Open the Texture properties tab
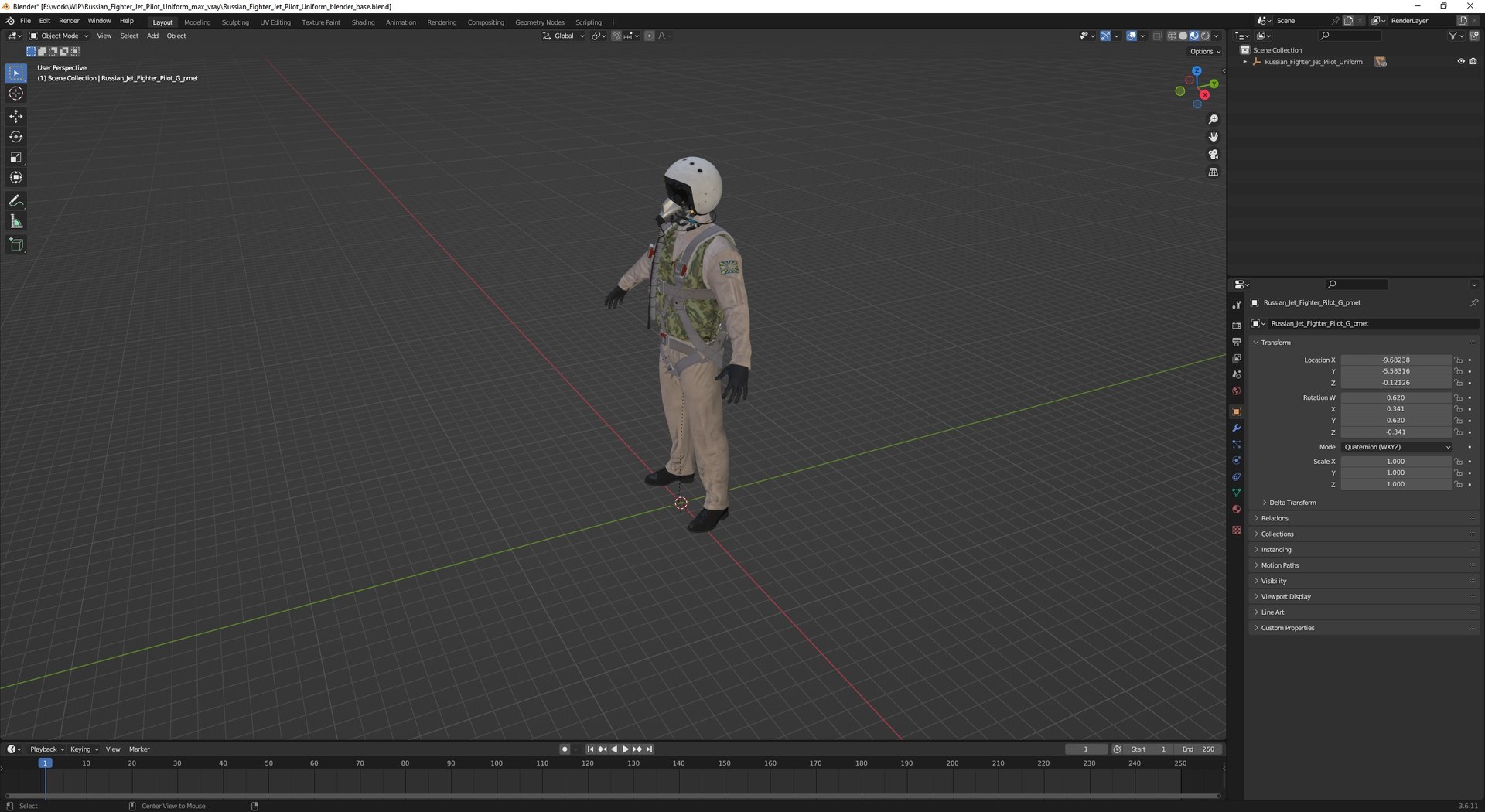This screenshot has width=1485, height=812. click(x=1236, y=530)
